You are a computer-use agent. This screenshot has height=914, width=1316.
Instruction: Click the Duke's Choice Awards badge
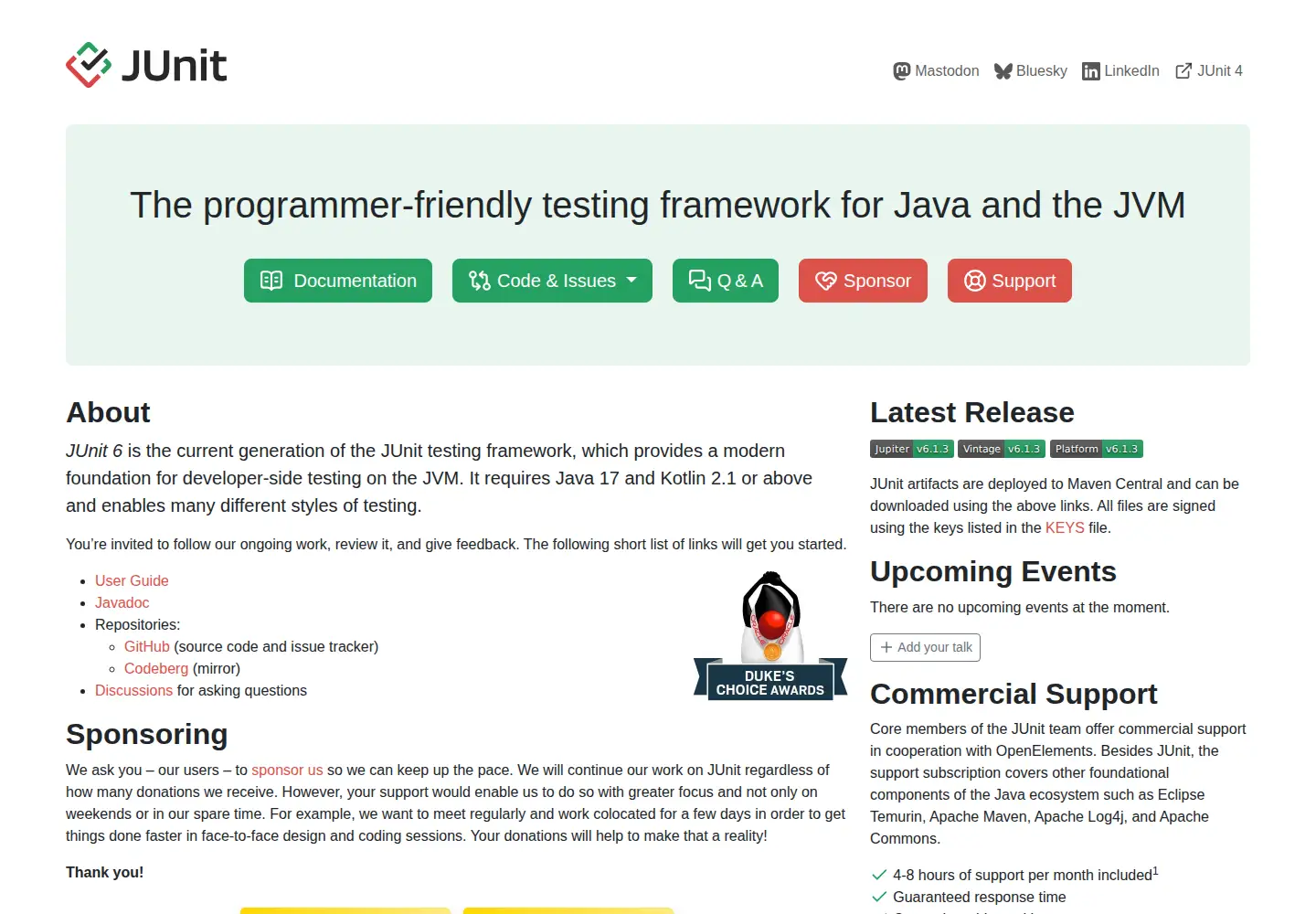point(770,636)
